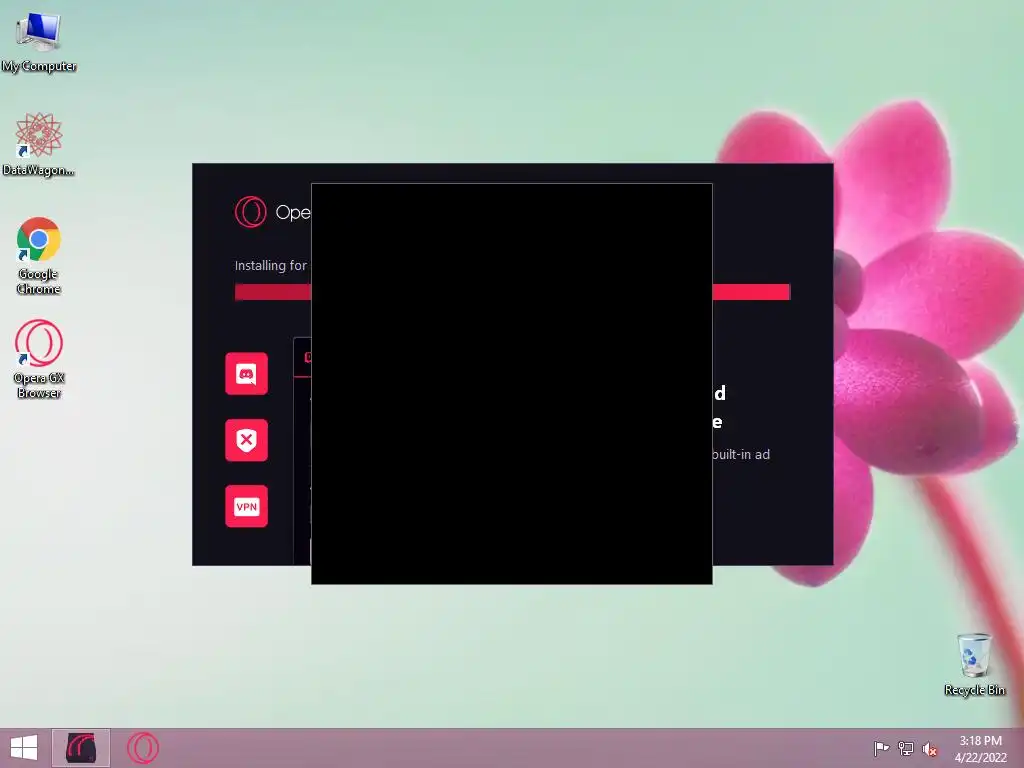Click the ad blocker shield icon
1024x768 pixels.
pyautogui.click(x=246, y=440)
